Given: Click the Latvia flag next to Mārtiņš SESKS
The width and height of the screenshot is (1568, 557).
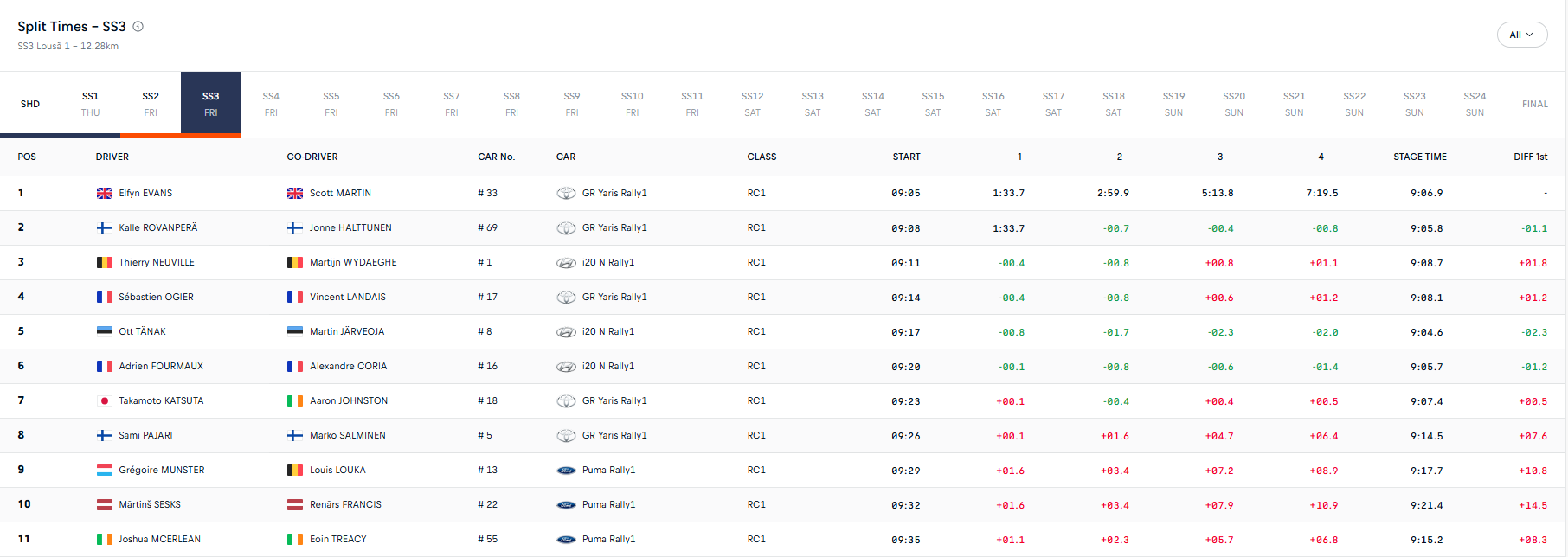Looking at the screenshot, I should pyautogui.click(x=105, y=504).
